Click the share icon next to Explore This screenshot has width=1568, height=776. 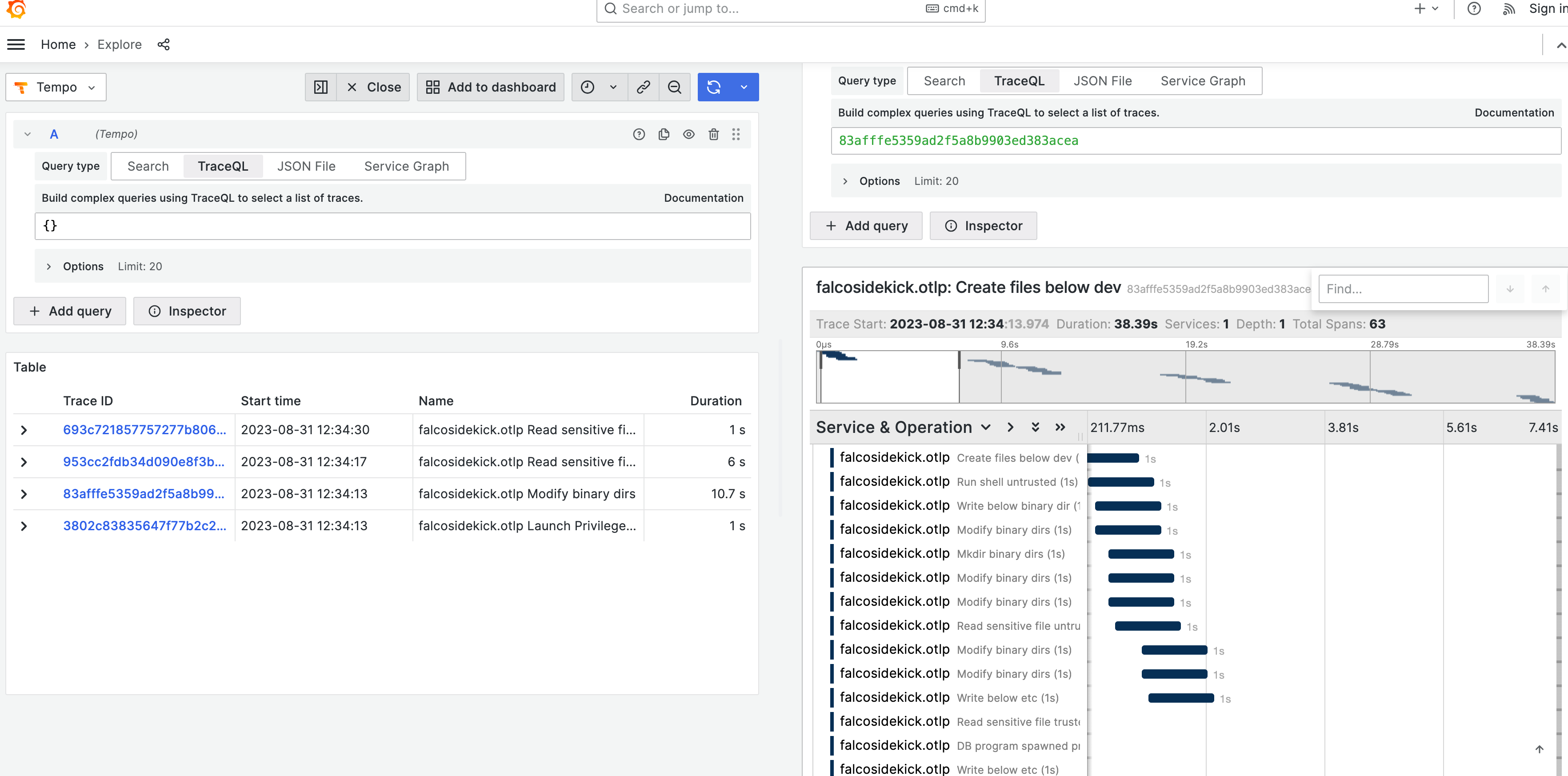coord(163,44)
